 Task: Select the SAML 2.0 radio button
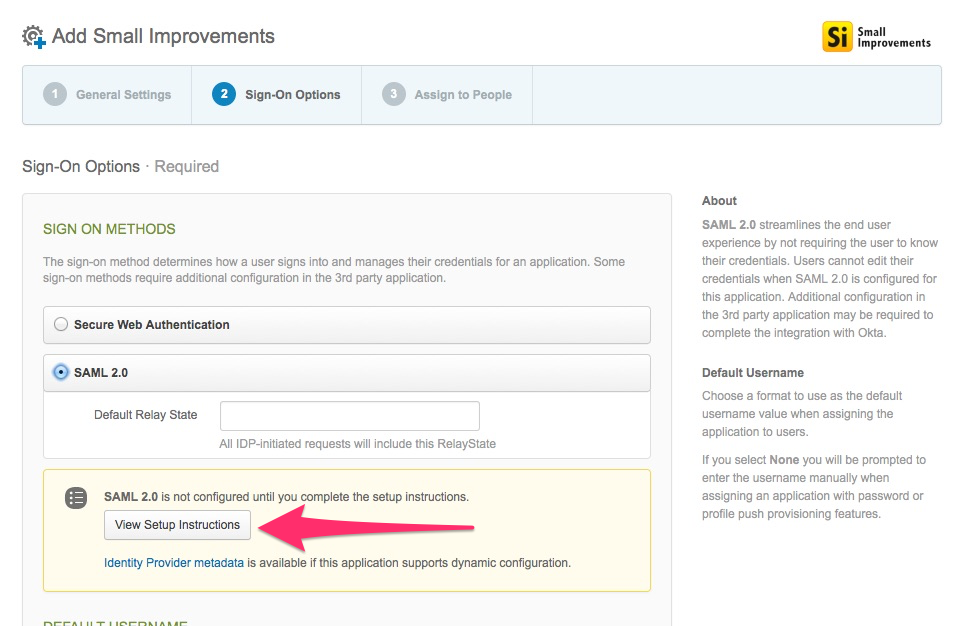pos(61,372)
